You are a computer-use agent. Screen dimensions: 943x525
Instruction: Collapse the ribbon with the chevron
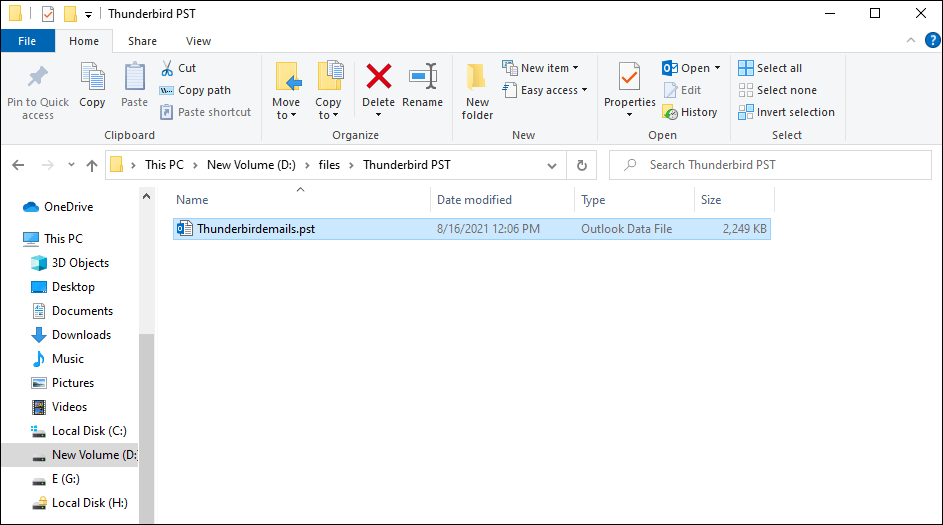click(911, 40)
